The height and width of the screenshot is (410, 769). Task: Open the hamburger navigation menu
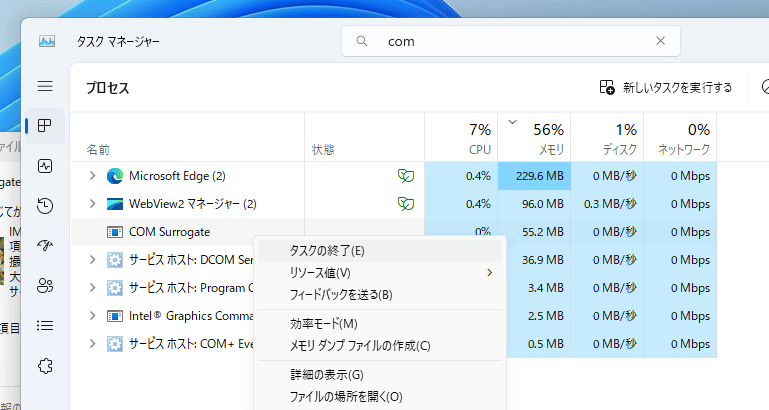pyautogui.click(x=44, y=87)
